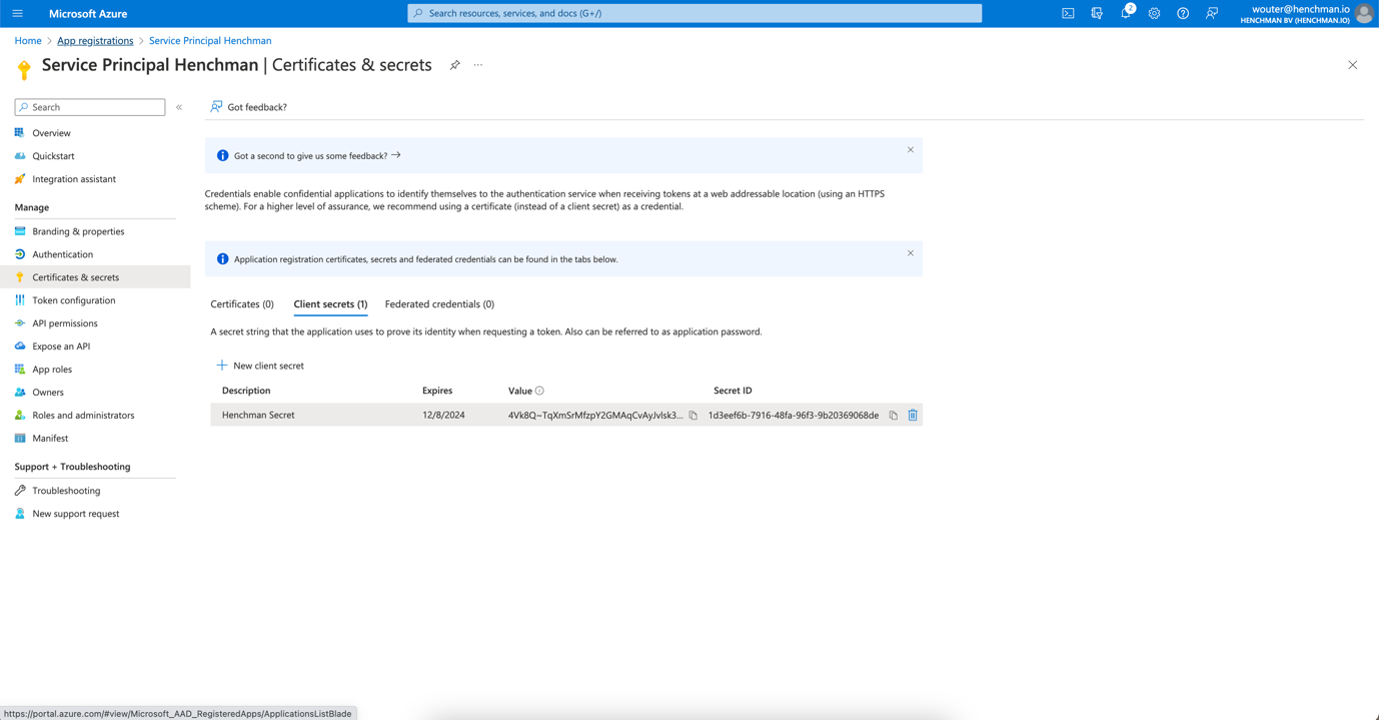This screenshot has width=1384, height=724.
Task: Pin the Certificates & secrets blade
Action: coord(456,65)
